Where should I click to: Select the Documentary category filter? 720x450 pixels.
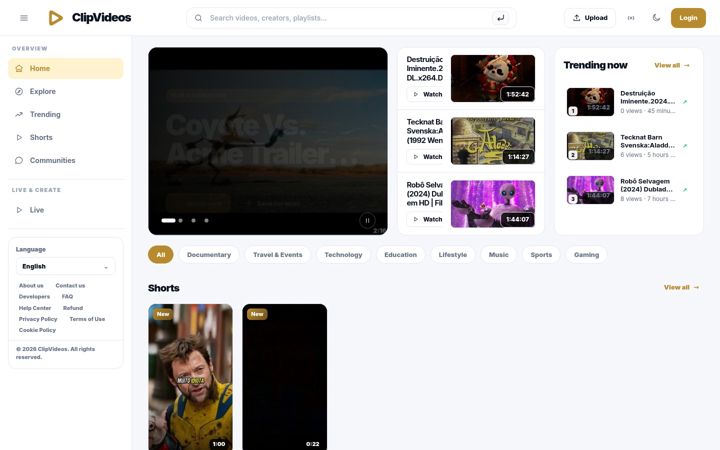209,254
